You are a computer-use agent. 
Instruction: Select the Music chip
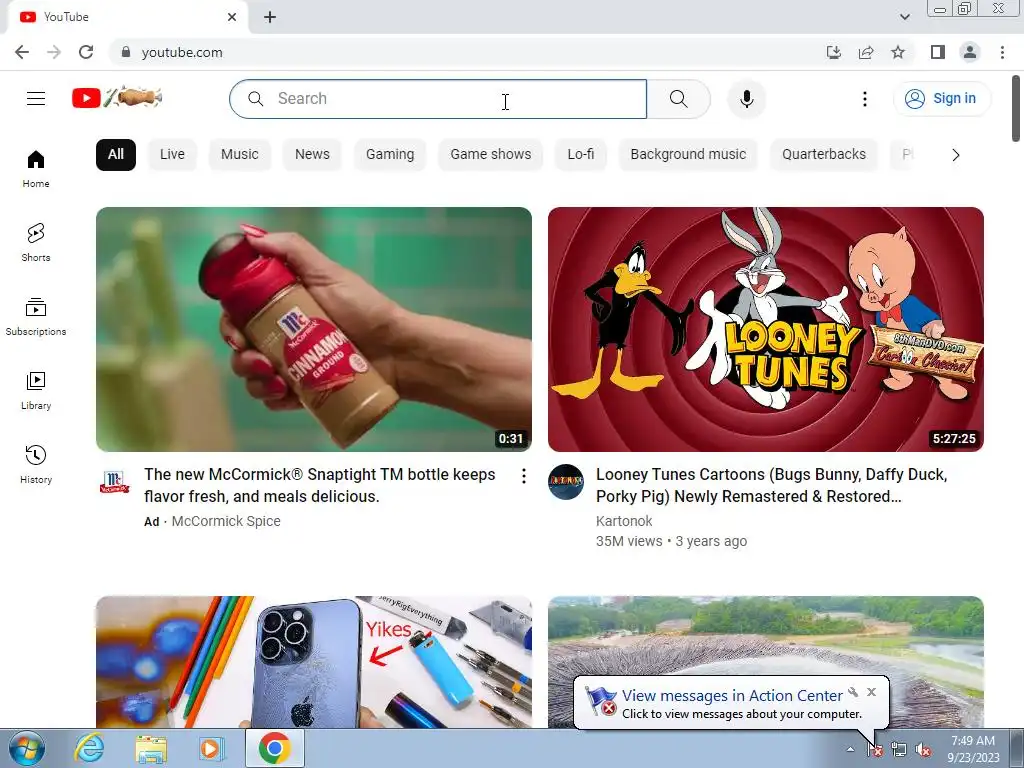[x=240, y=155]
